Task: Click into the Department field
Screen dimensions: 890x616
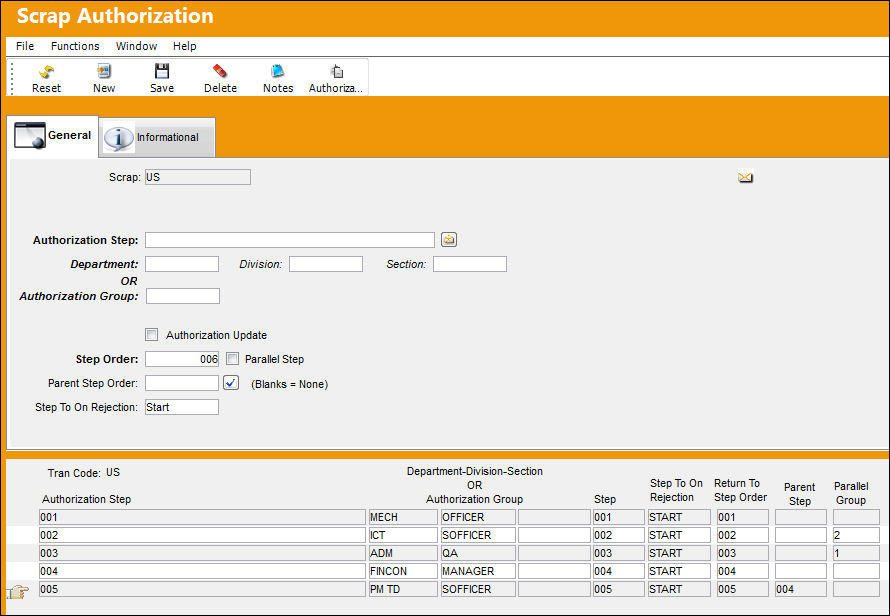Action: point(182,264)
